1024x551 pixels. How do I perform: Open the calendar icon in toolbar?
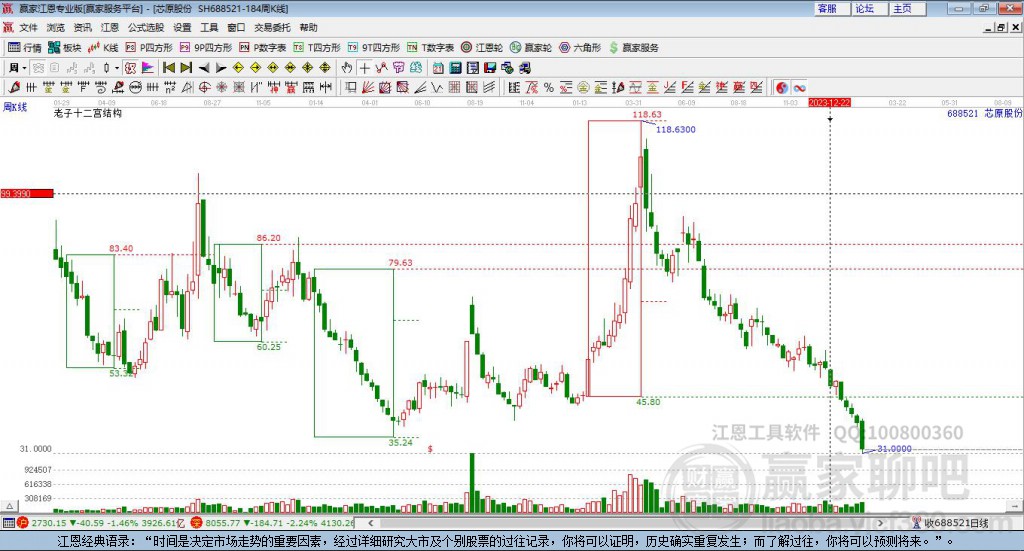coord(438,68)
